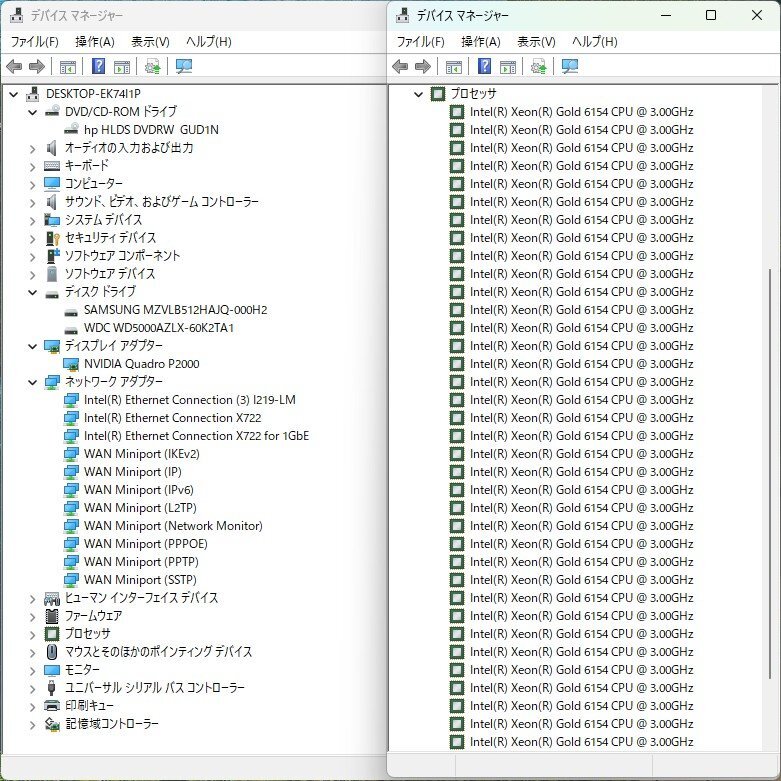Select Intel Ethernet Connection (3) I219-LM adapter
This screenshot has width=781, height=781.
[189, 400]
